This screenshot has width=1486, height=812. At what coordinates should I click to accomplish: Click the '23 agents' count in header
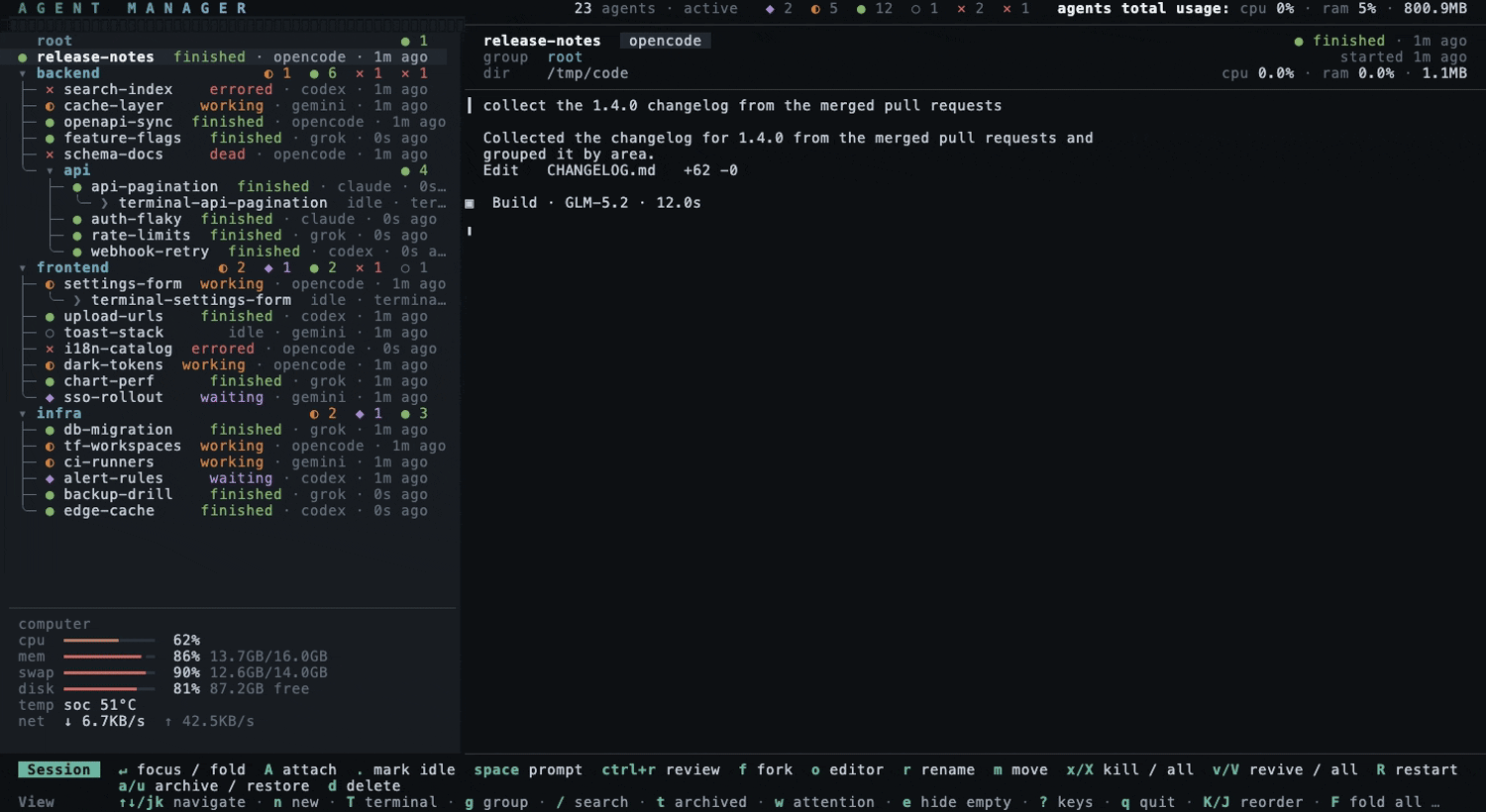pos(615,9)
